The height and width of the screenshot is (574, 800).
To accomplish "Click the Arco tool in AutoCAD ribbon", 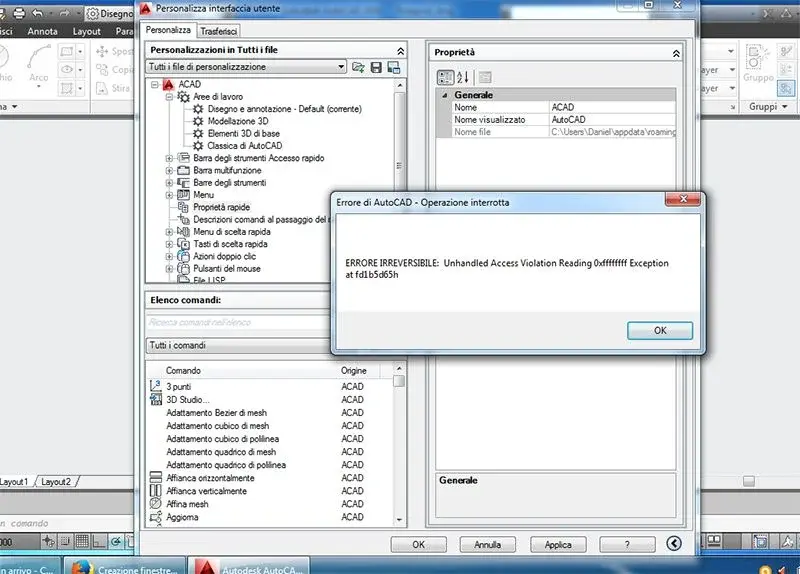I will (39, 65).
